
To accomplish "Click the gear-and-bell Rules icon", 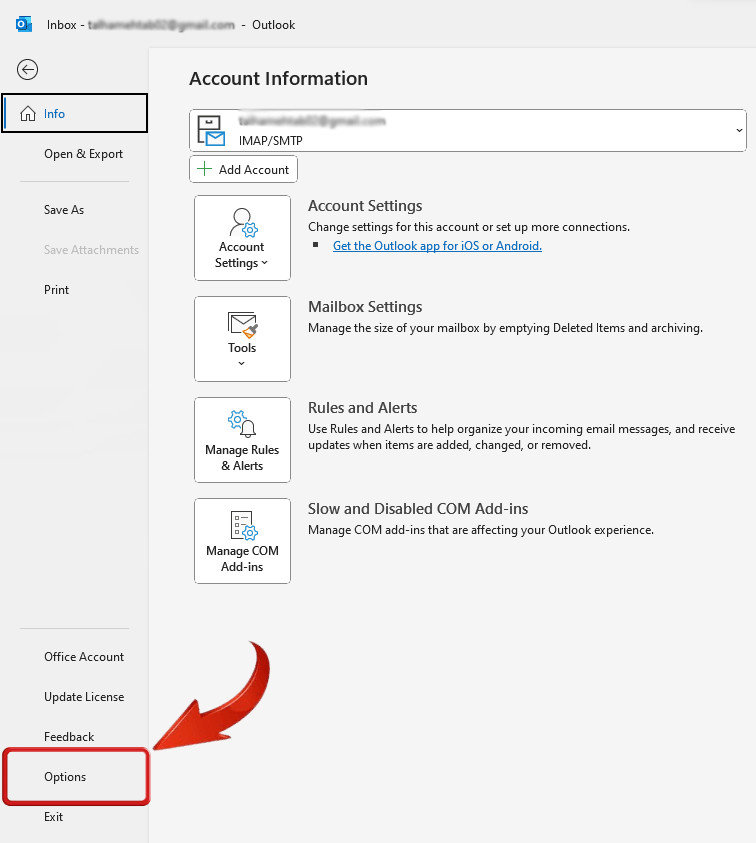I will 242,424.
